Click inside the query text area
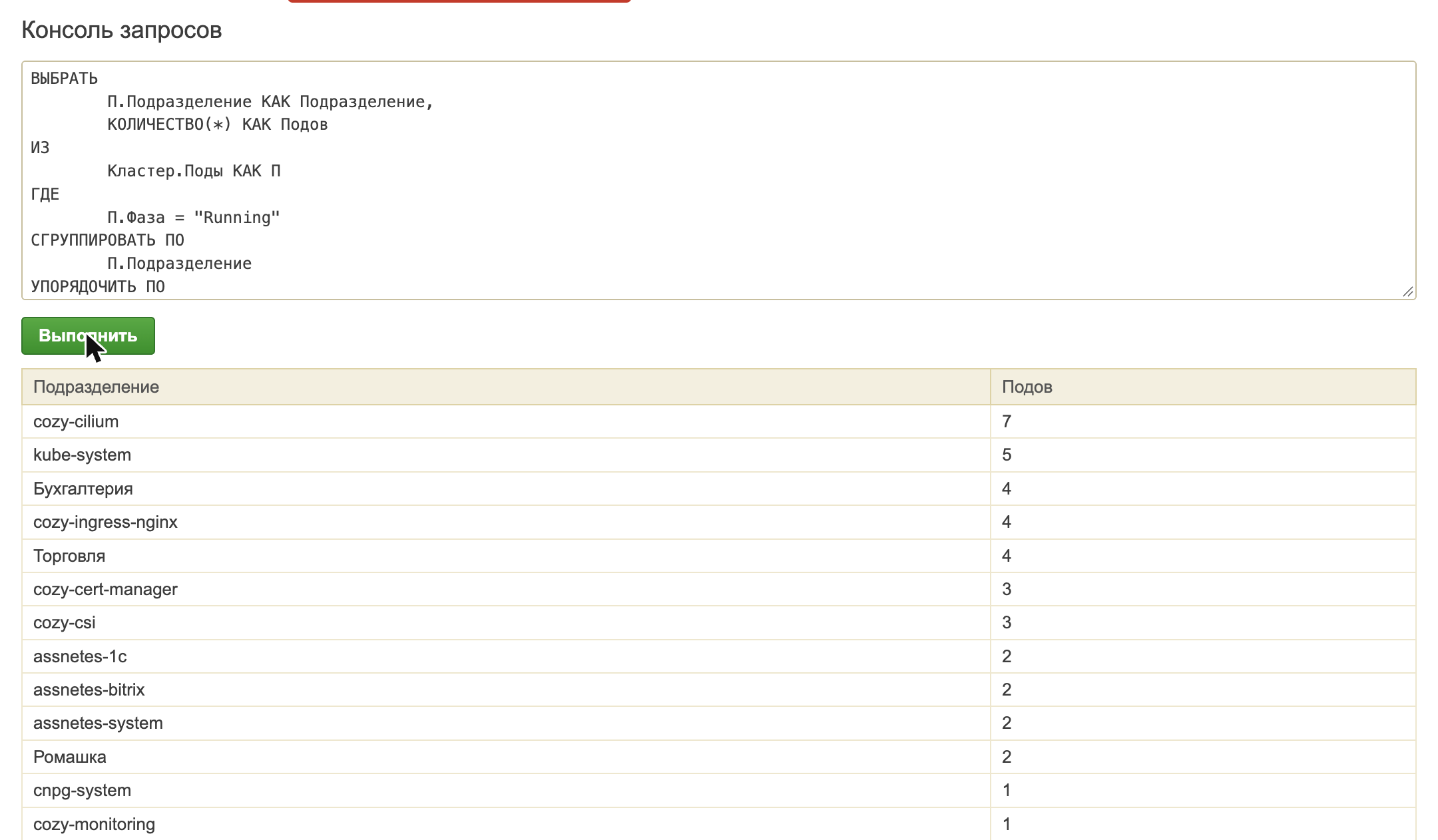 (718, 180)
